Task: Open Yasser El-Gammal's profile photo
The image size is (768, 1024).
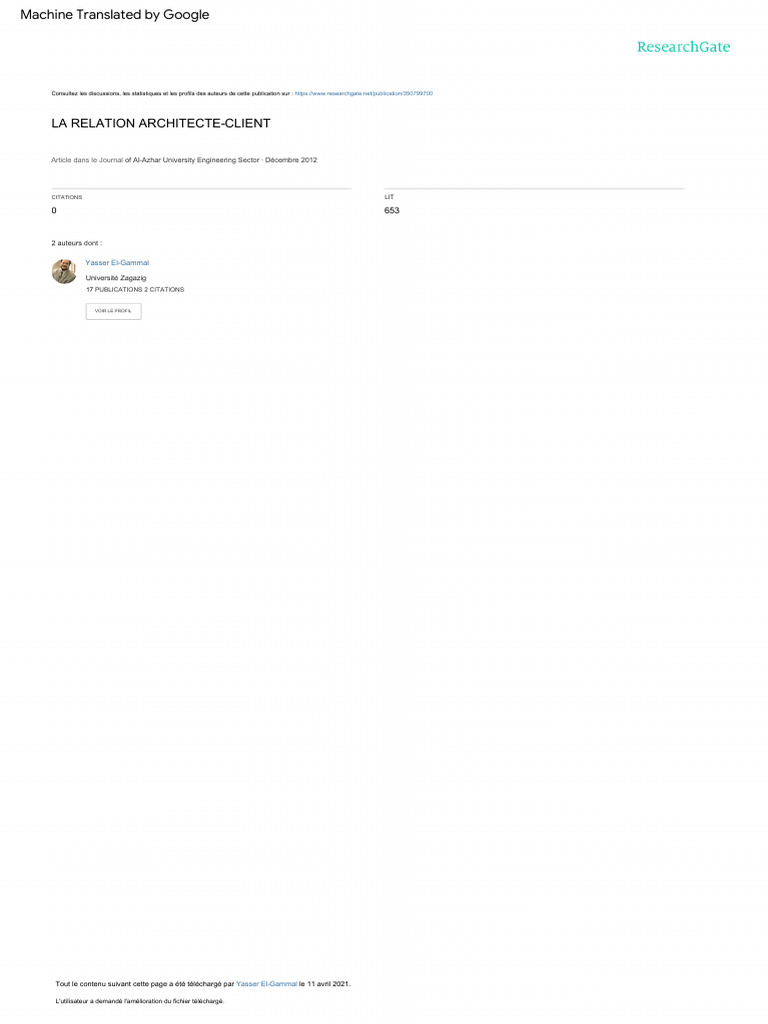Action: [64, 271]
